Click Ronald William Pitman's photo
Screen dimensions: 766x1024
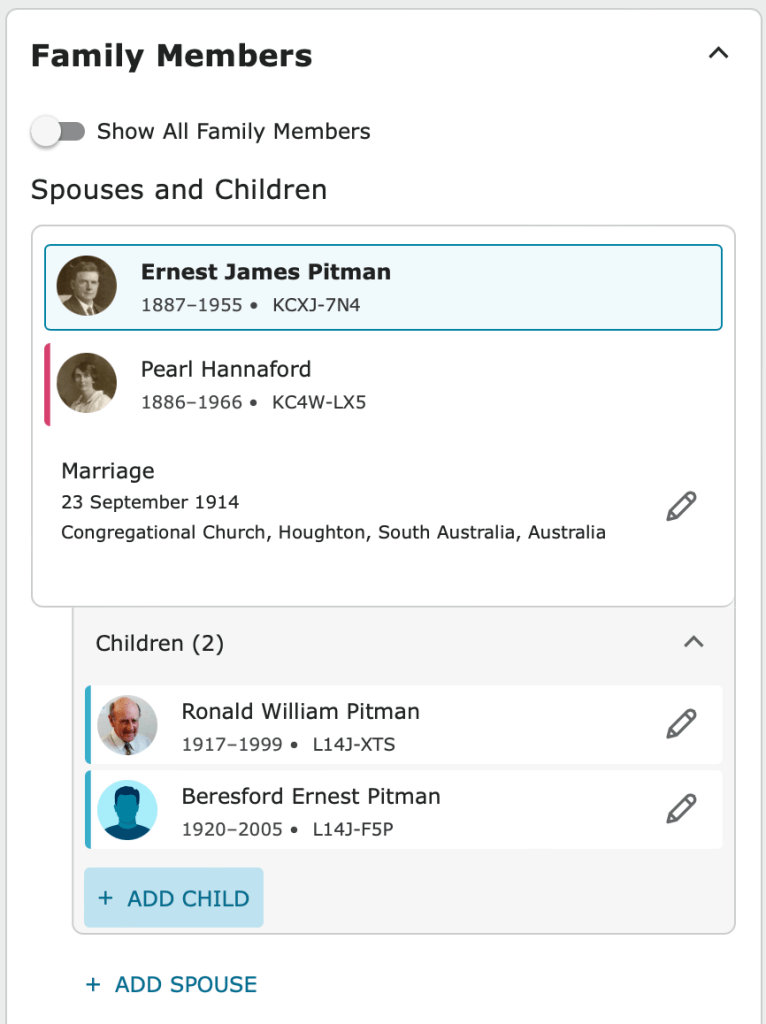[x=128, y=725]
